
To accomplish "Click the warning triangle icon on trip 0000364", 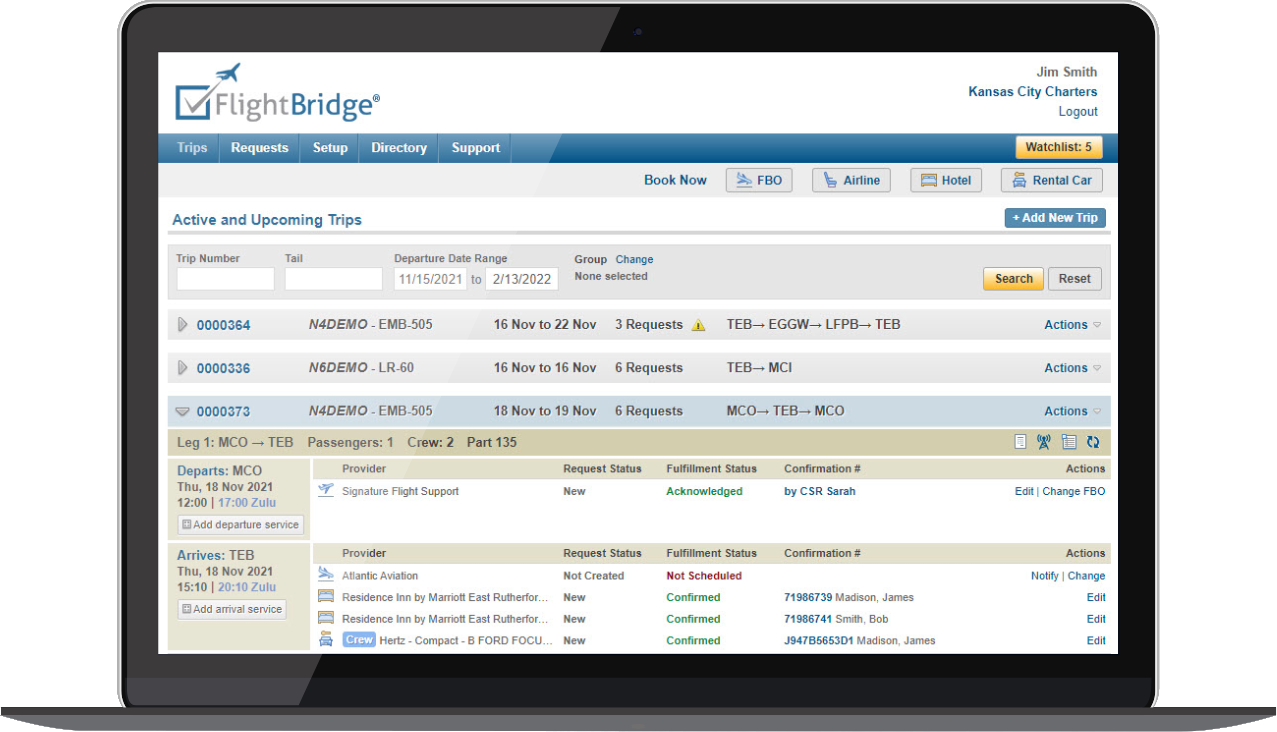I will 699,325.
